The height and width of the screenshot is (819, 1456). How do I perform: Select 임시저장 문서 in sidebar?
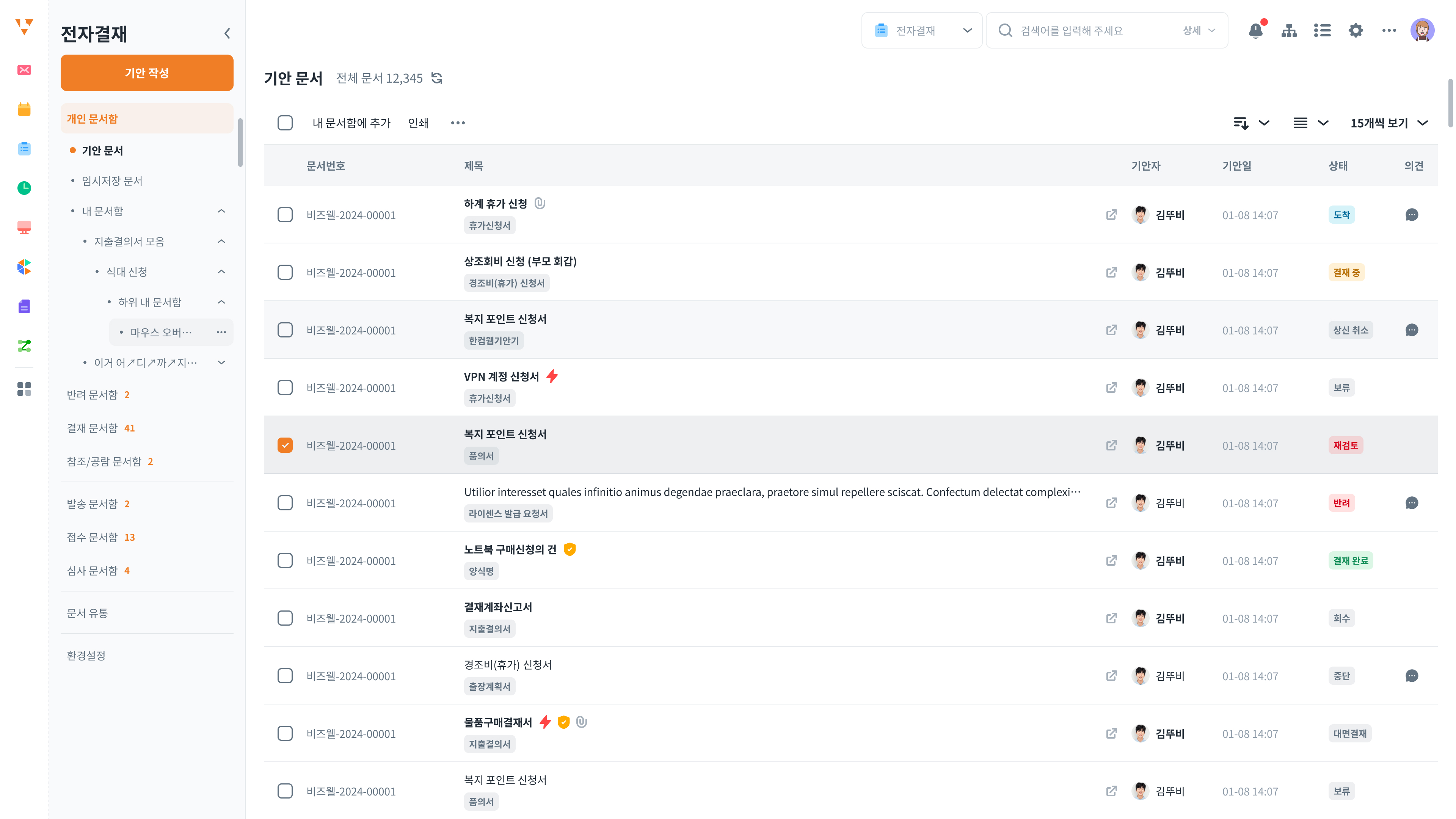pyautogui.click(x=112, y=181)
